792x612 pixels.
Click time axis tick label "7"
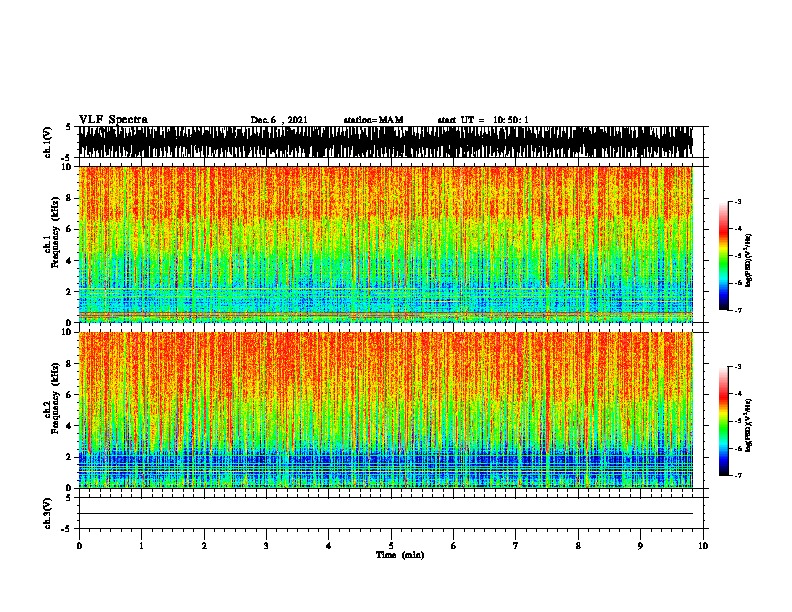coord(516,546)
